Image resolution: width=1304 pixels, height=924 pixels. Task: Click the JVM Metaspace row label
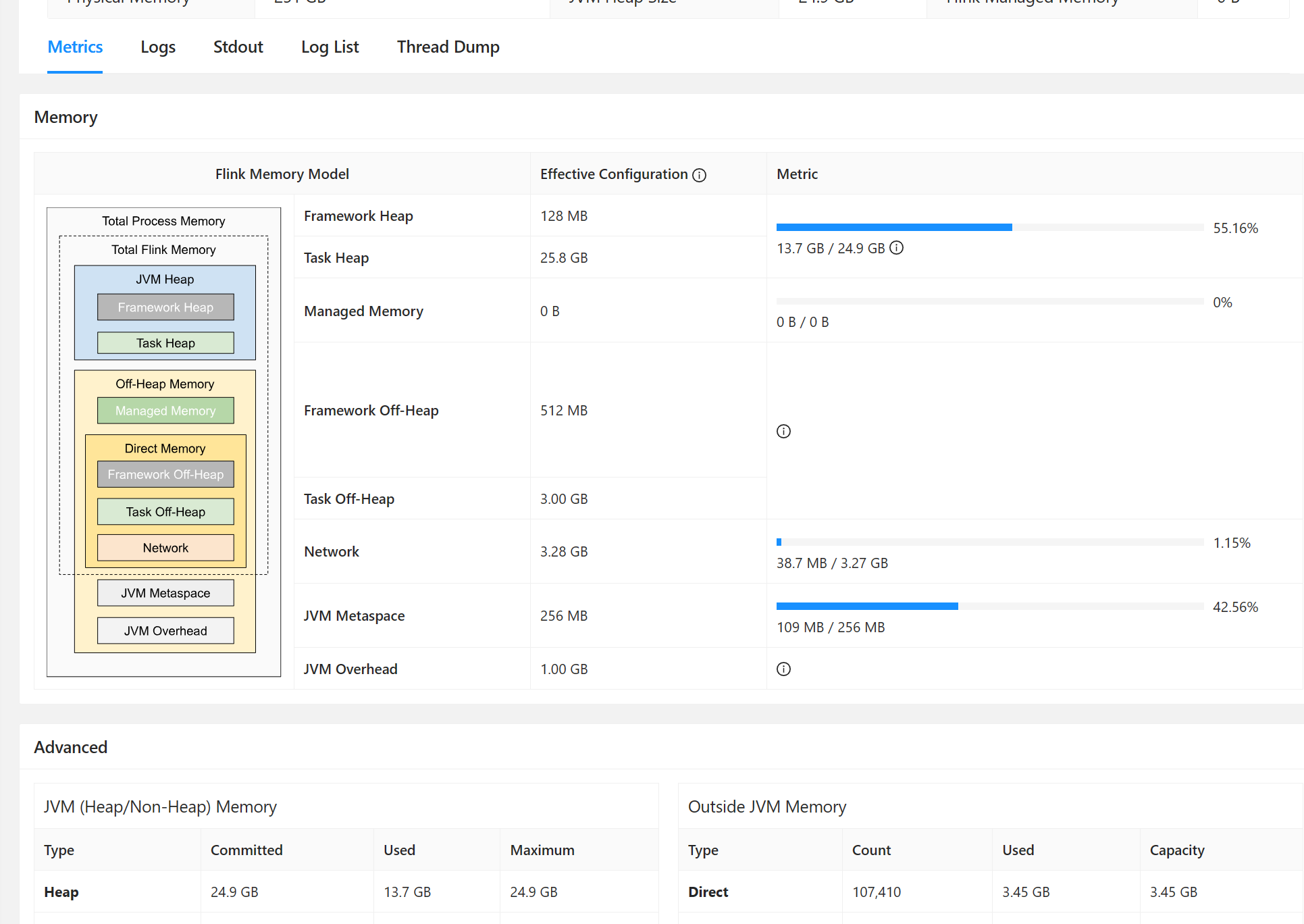[354, 615]
